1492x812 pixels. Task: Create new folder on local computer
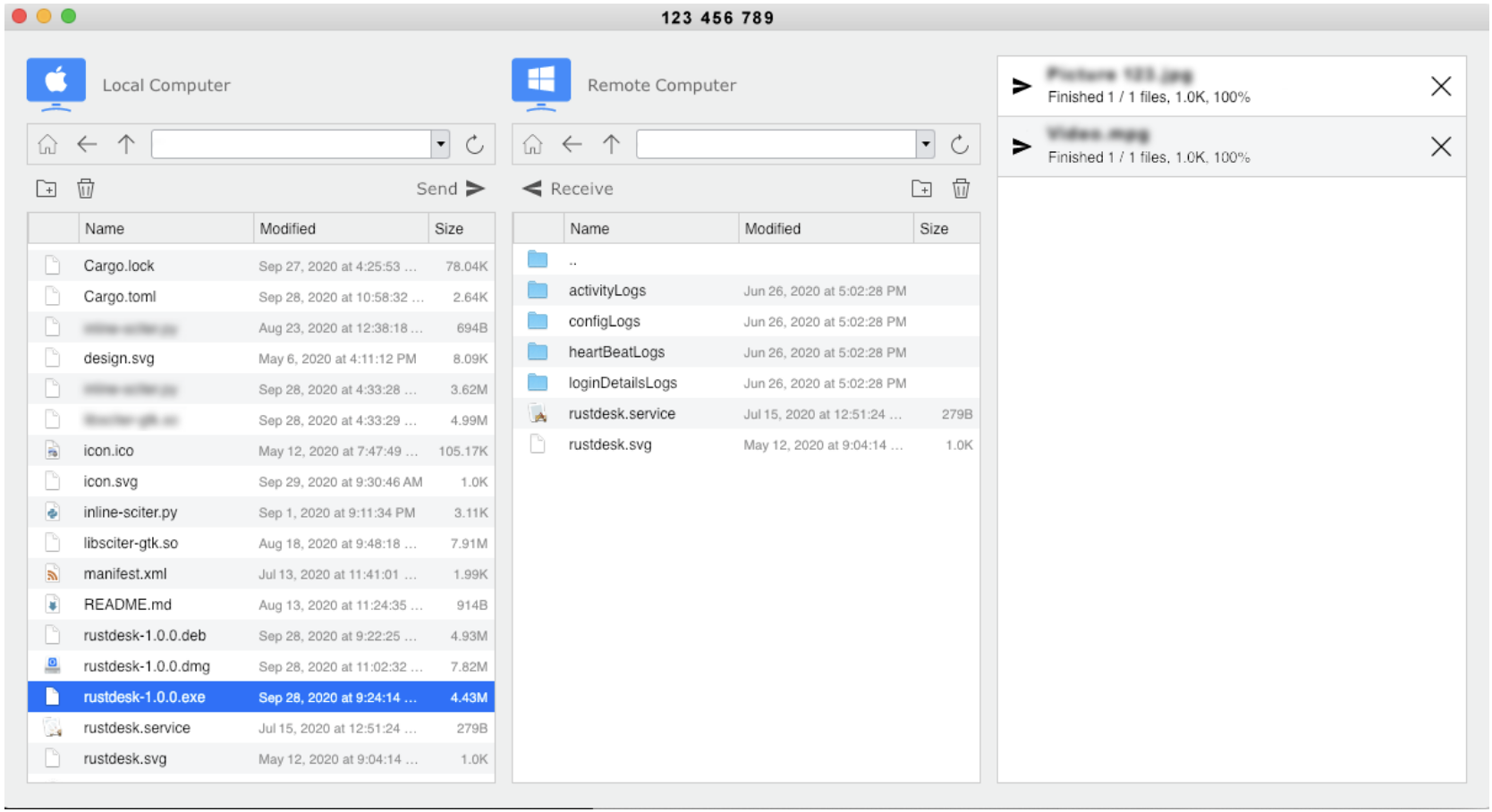pos(47,189)
